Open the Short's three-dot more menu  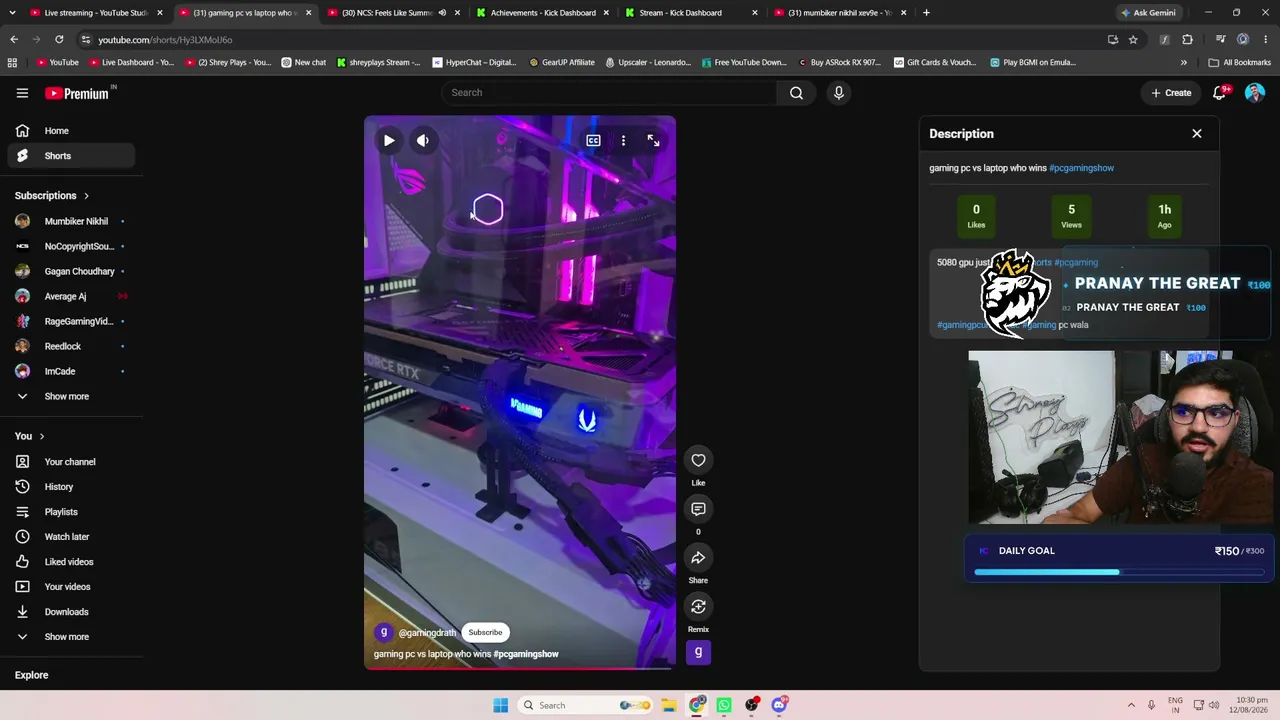coord(623,141)
